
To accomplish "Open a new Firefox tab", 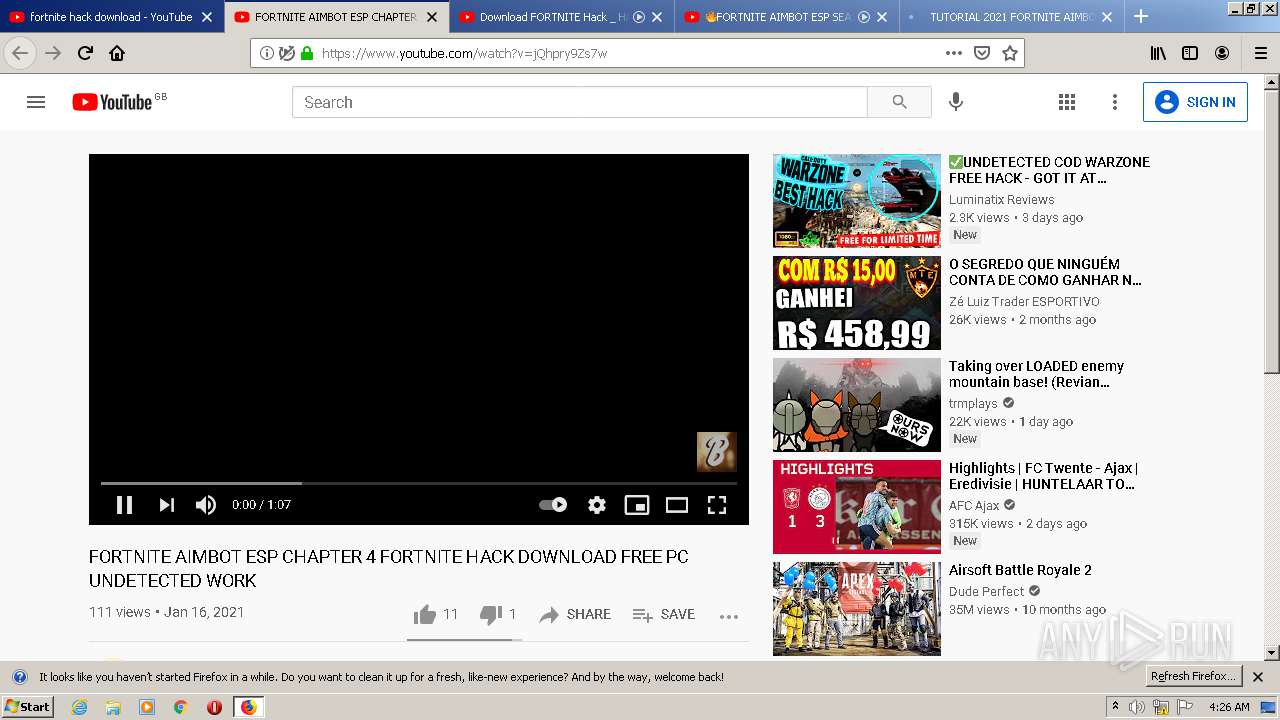I will point(1141,17).
